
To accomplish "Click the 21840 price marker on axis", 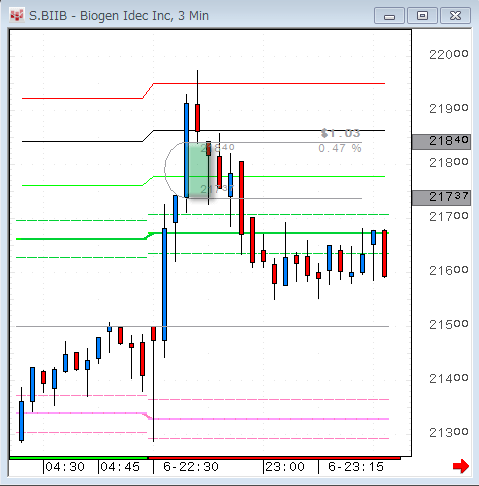I will click(x=441, y=142).
